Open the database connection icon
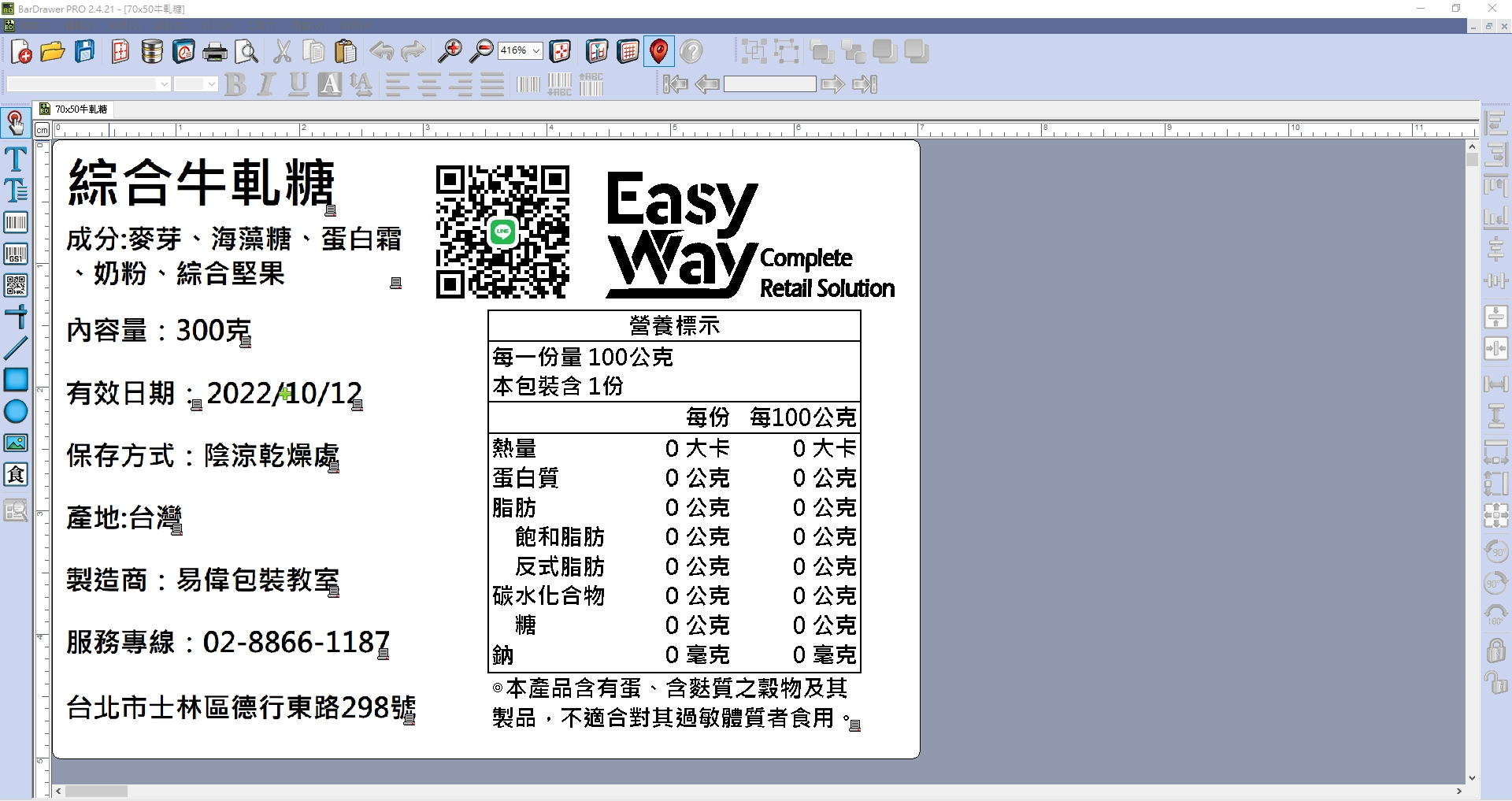 (x=152, y=52)
